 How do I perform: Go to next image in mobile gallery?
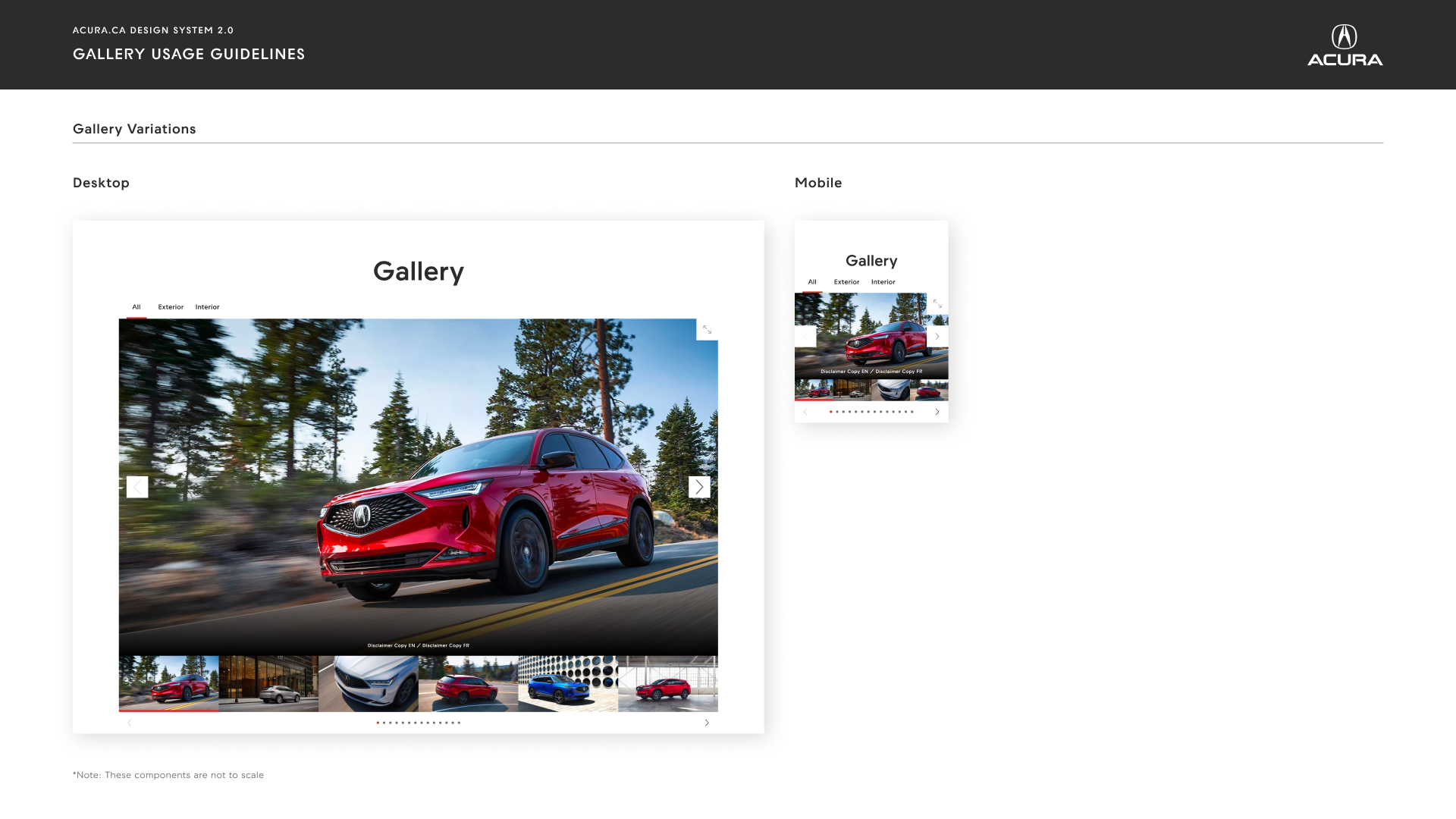click(x=937, y=336)
